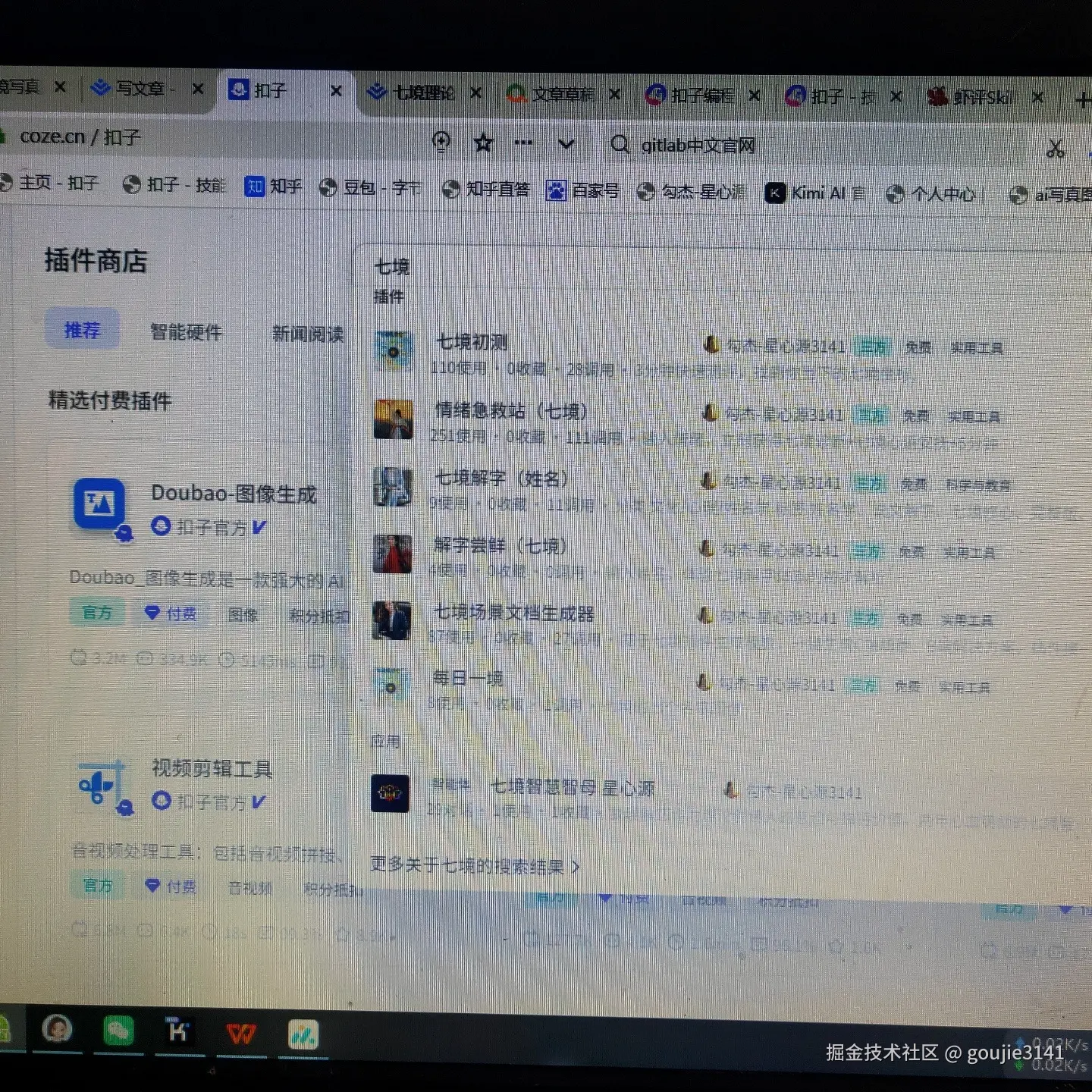
Task: Click the 七境初测 result thumbnail
Action: pyautogui.click(x=394, y=352)
